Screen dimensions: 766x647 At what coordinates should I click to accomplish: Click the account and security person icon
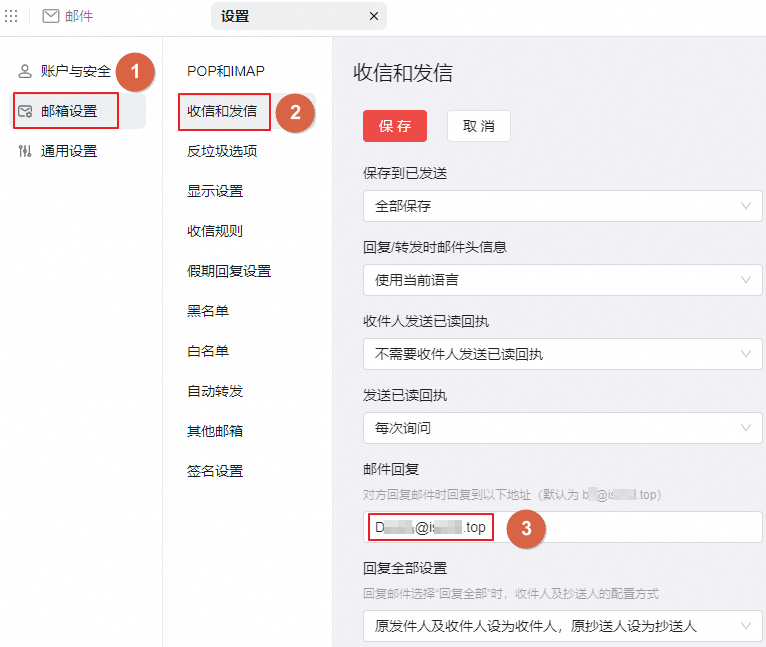[25, 71]
